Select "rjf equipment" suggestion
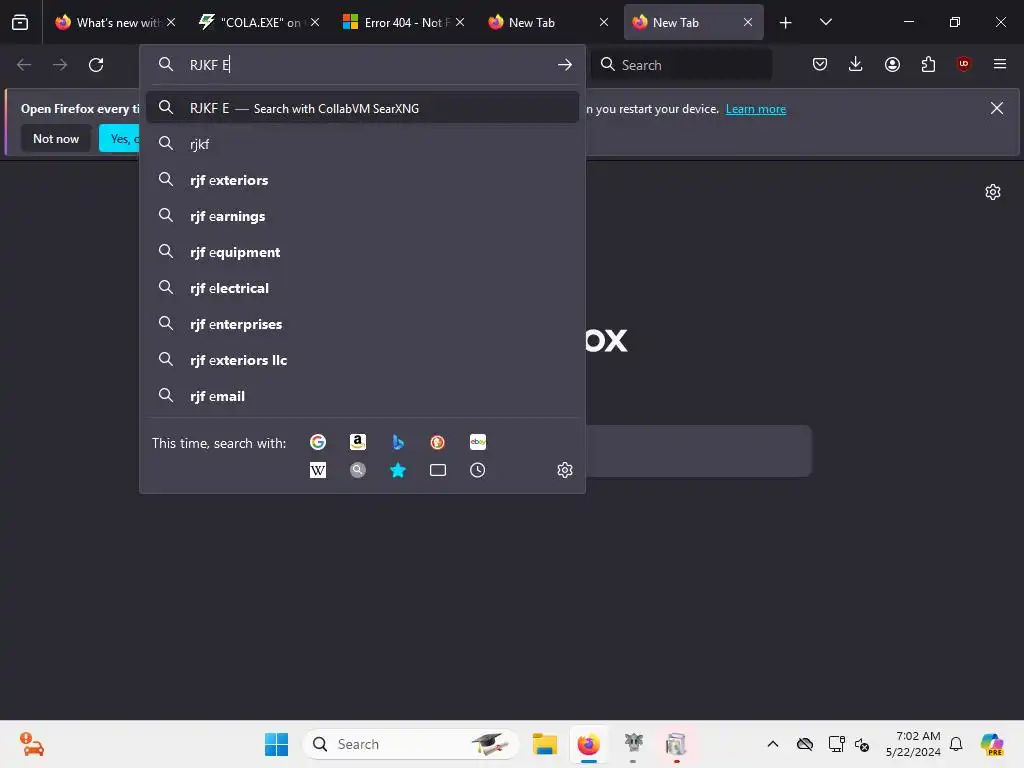Viewport: 1024px width, 768px height. point(362,252)
